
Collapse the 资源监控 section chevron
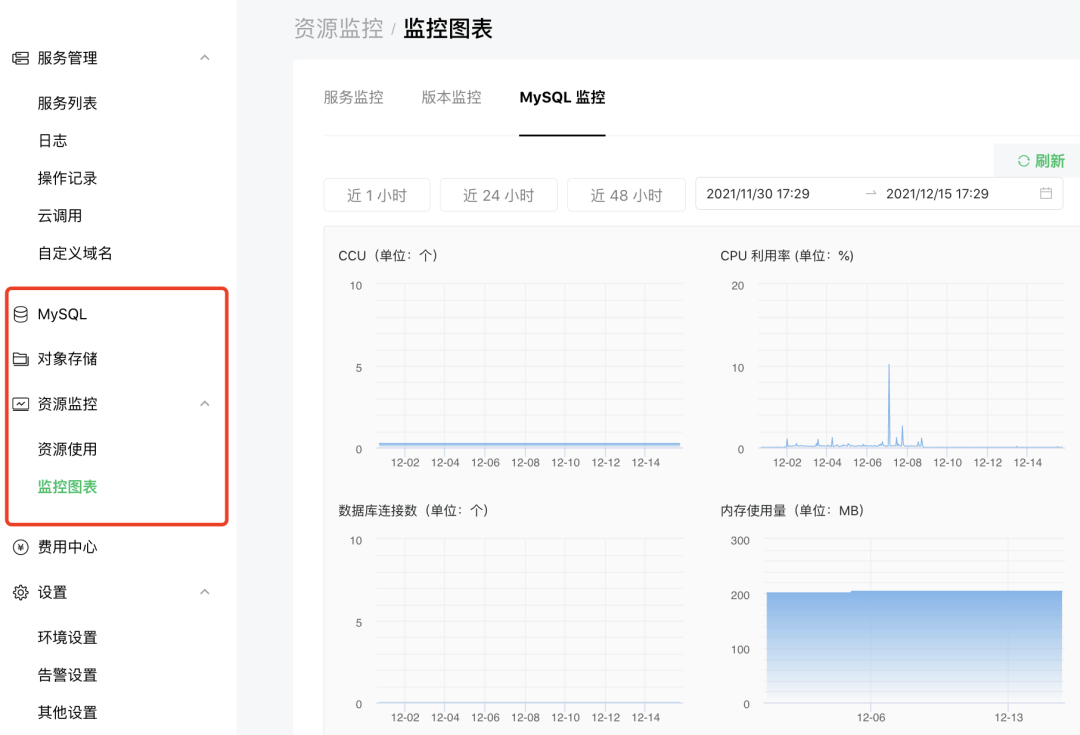(x=205, y=404)
